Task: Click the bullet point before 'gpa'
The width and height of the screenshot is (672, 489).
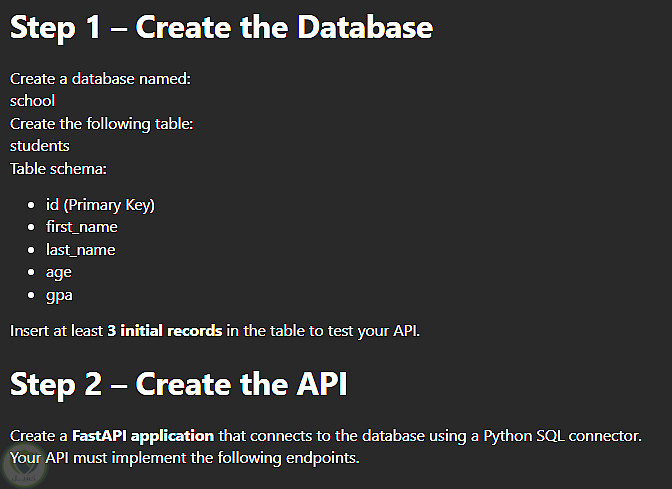Action: coord(33,296)
